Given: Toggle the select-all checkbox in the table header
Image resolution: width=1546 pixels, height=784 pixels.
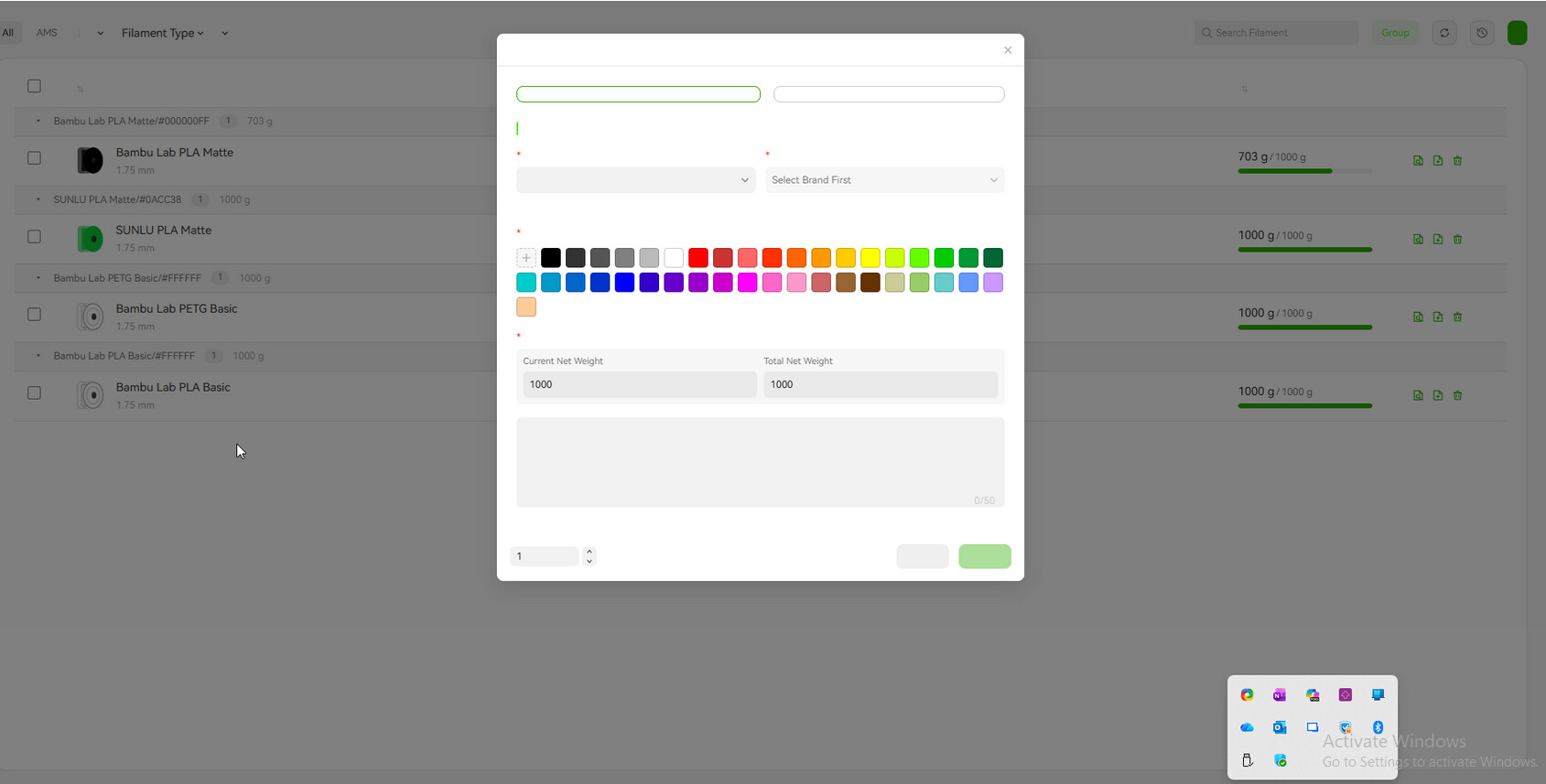Looking at the screenshot, I should tap(34, 86).
